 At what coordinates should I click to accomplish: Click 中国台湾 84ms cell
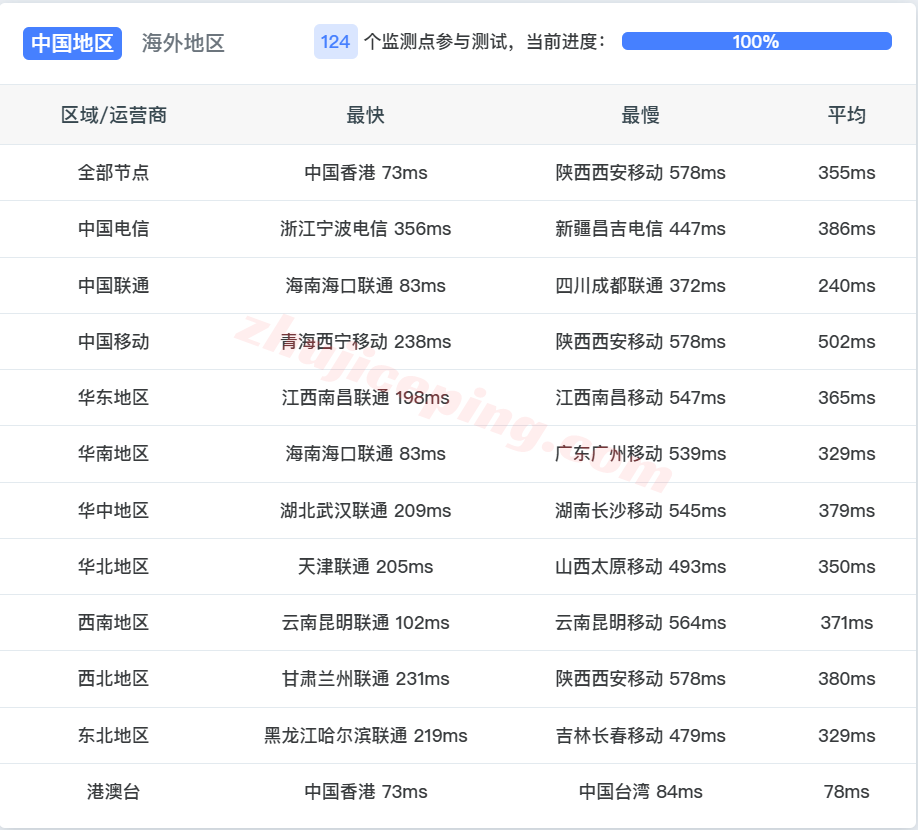click(640, 792)
